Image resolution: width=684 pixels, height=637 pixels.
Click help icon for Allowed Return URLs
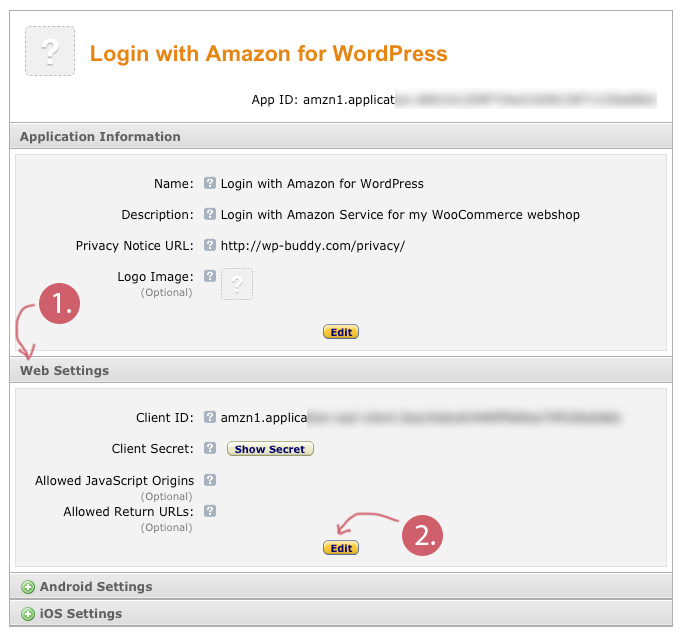coord(210,511)
